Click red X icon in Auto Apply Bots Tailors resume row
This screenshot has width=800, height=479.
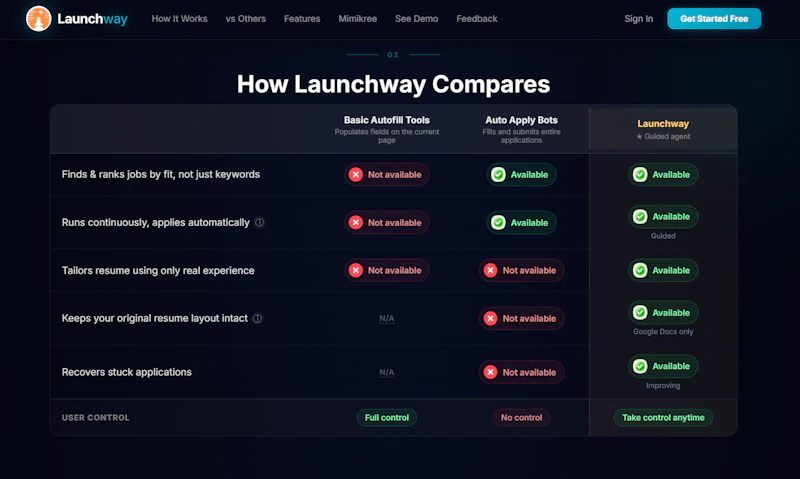coord(490,270)
